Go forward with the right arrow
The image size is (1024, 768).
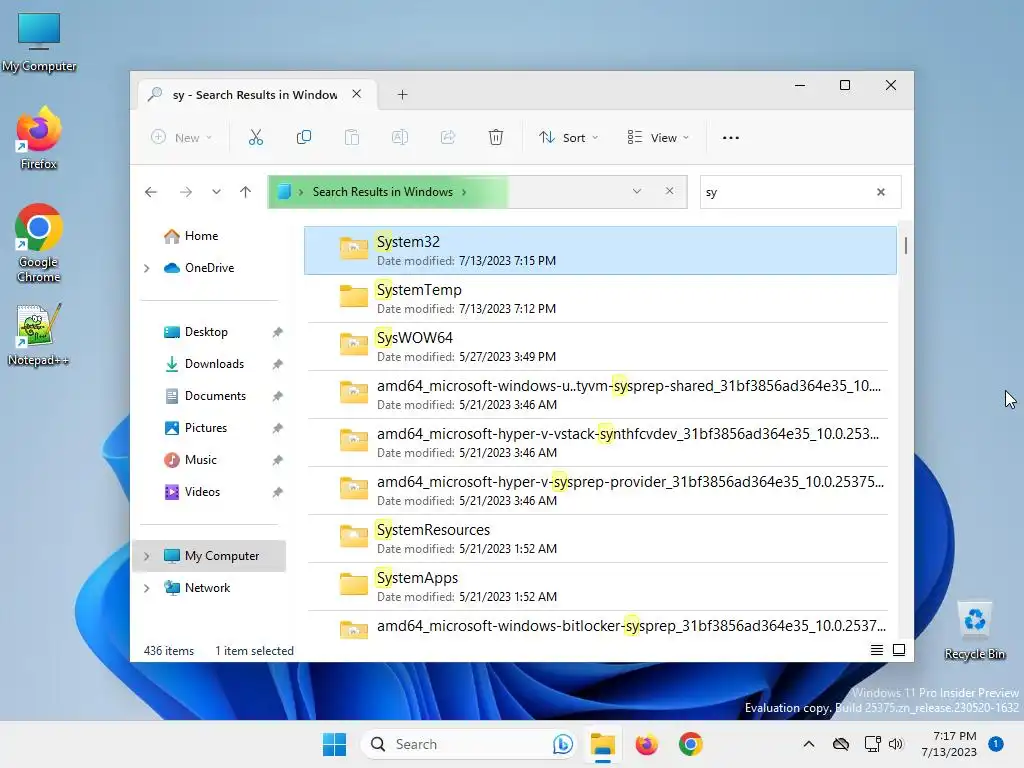[x=185, y=192]
